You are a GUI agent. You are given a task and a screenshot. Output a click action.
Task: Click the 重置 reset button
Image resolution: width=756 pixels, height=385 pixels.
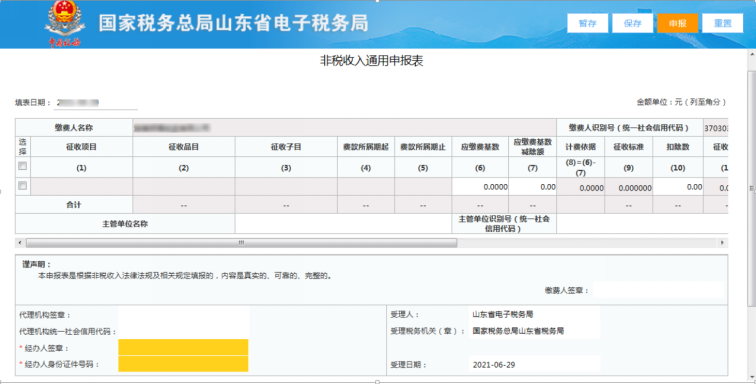(x=722, y=23)
